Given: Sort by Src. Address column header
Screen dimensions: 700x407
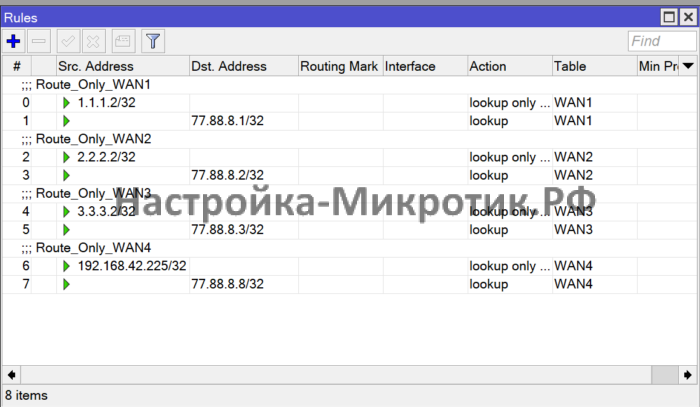Looking at the screenshot, I should tap(122, 66).
